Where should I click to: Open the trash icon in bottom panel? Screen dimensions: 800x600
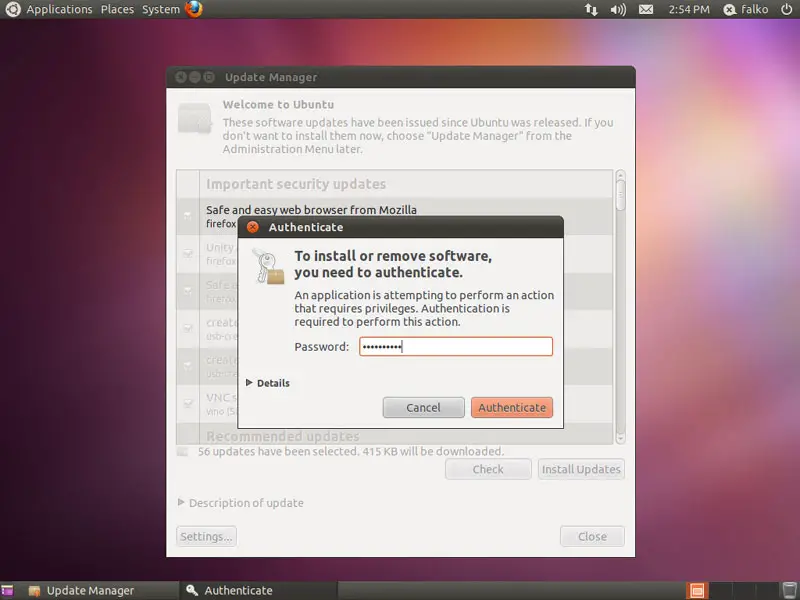coord(790,591)
